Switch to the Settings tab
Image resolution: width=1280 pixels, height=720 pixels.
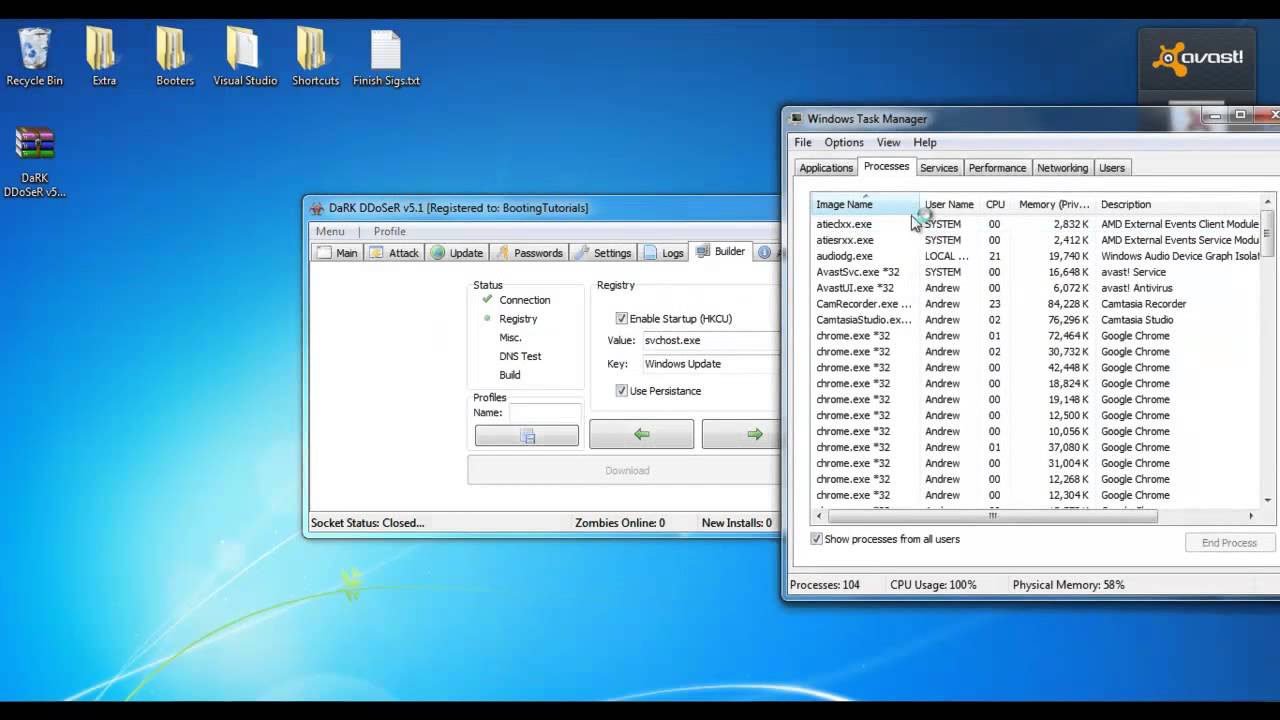(x=603, y=253)
